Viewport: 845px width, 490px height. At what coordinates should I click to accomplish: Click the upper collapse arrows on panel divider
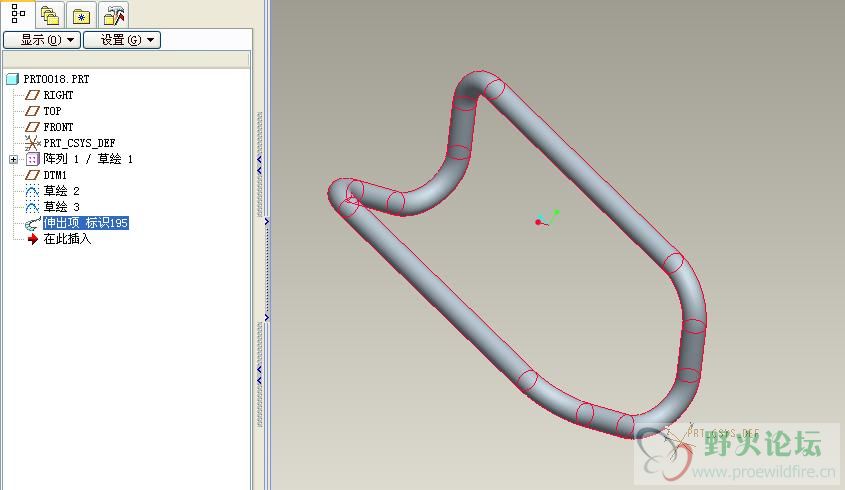click(x=259, y=165)
